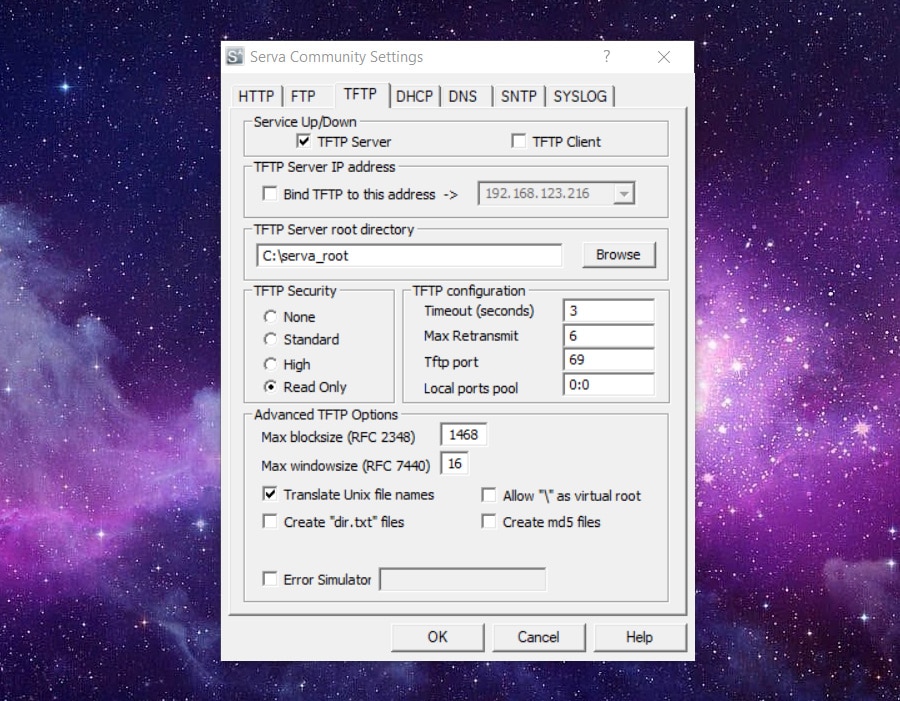The image size is (900, 701).
Task: Click the Max windowsize field
Action: 455,463
